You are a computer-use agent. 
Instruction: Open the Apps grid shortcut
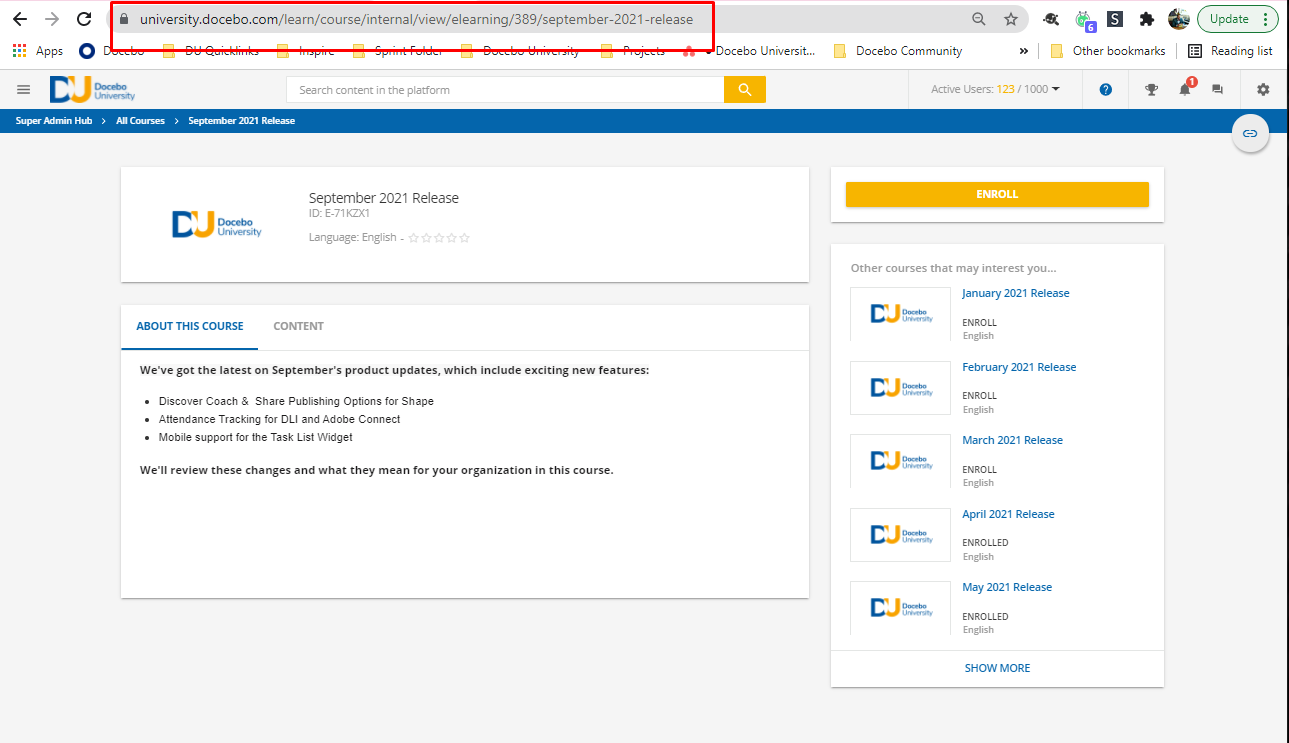point(38,51)
